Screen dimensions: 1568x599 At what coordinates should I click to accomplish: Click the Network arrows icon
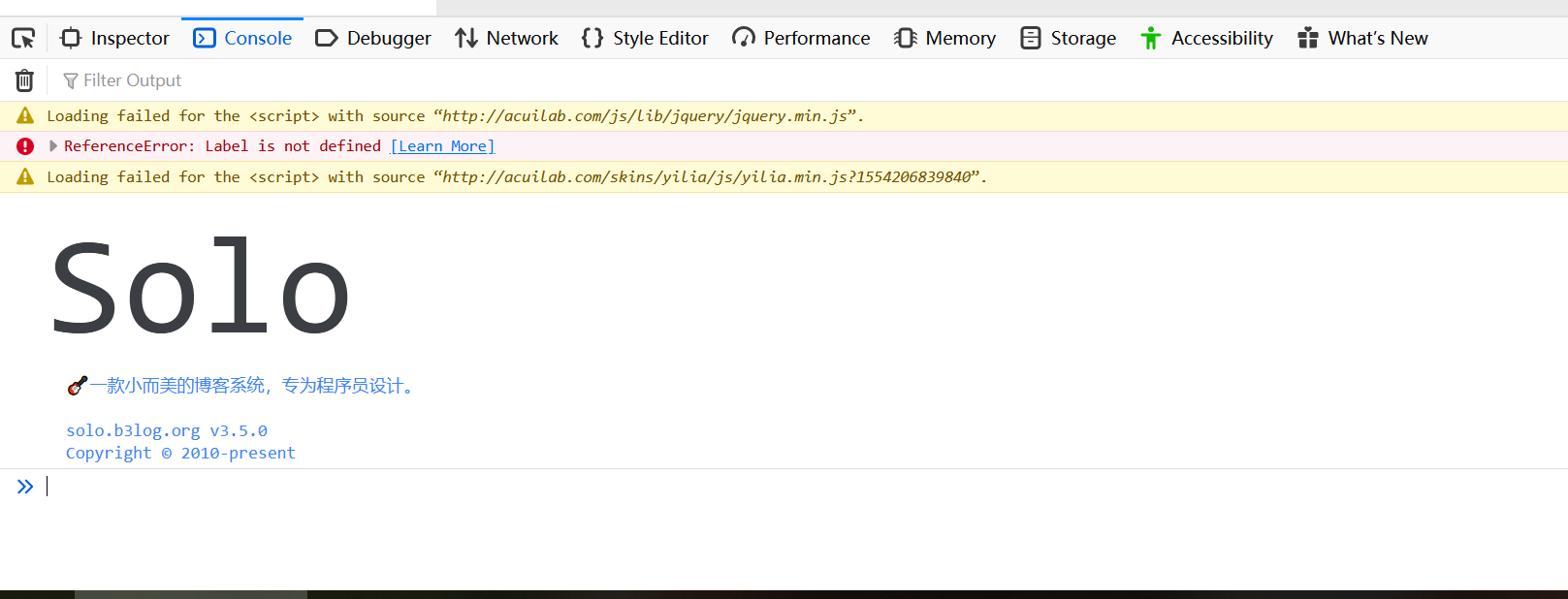(x=466, y=39)
